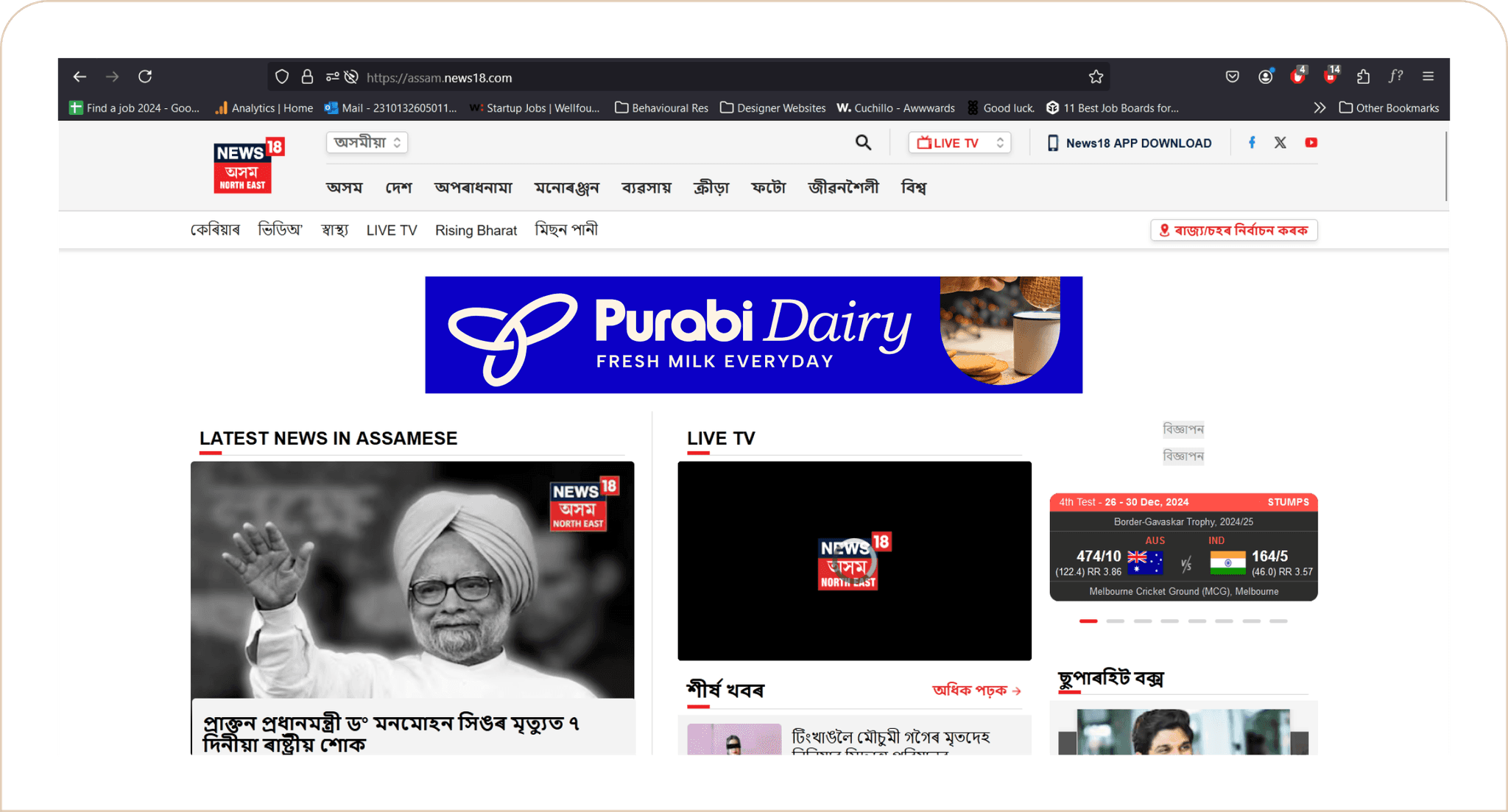This screenshot has height=812, width=1508.
Task: Open the X (Twitter) social icon
Action: click(1280, 143)
